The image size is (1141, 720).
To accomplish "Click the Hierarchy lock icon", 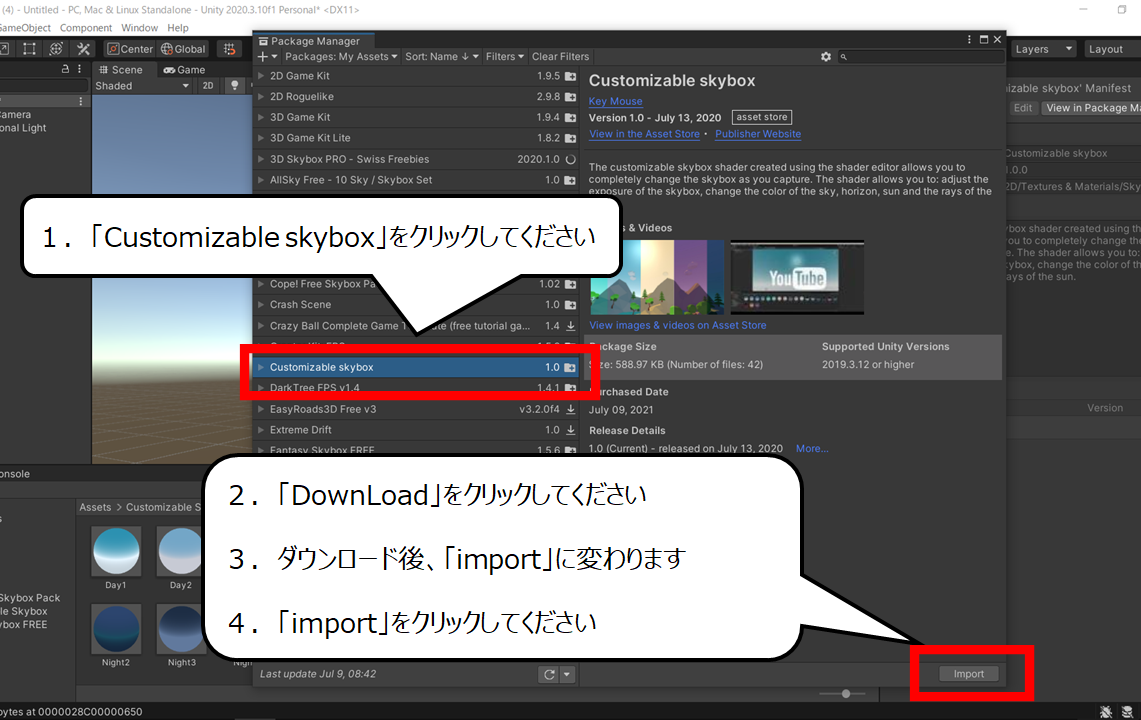I will (x=65, y=68).
